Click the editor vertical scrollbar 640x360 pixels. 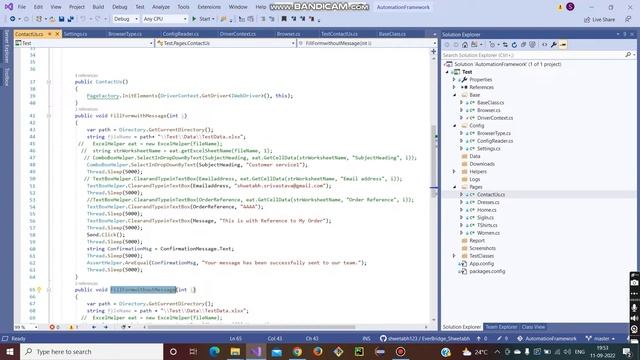(x=433, y=157)
